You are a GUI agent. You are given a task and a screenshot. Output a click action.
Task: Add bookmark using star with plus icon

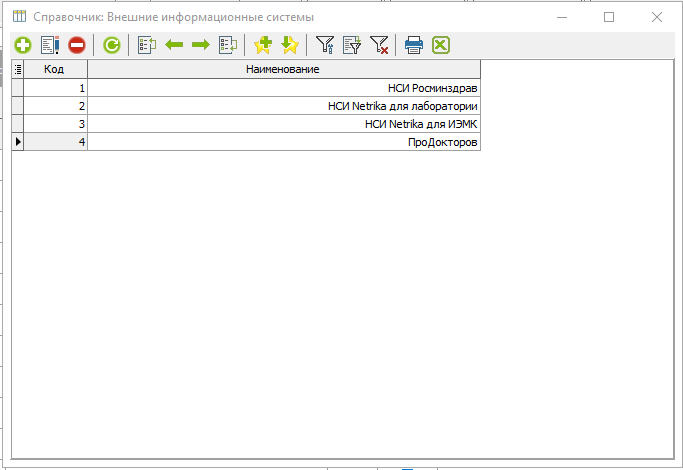click(263, 45)
